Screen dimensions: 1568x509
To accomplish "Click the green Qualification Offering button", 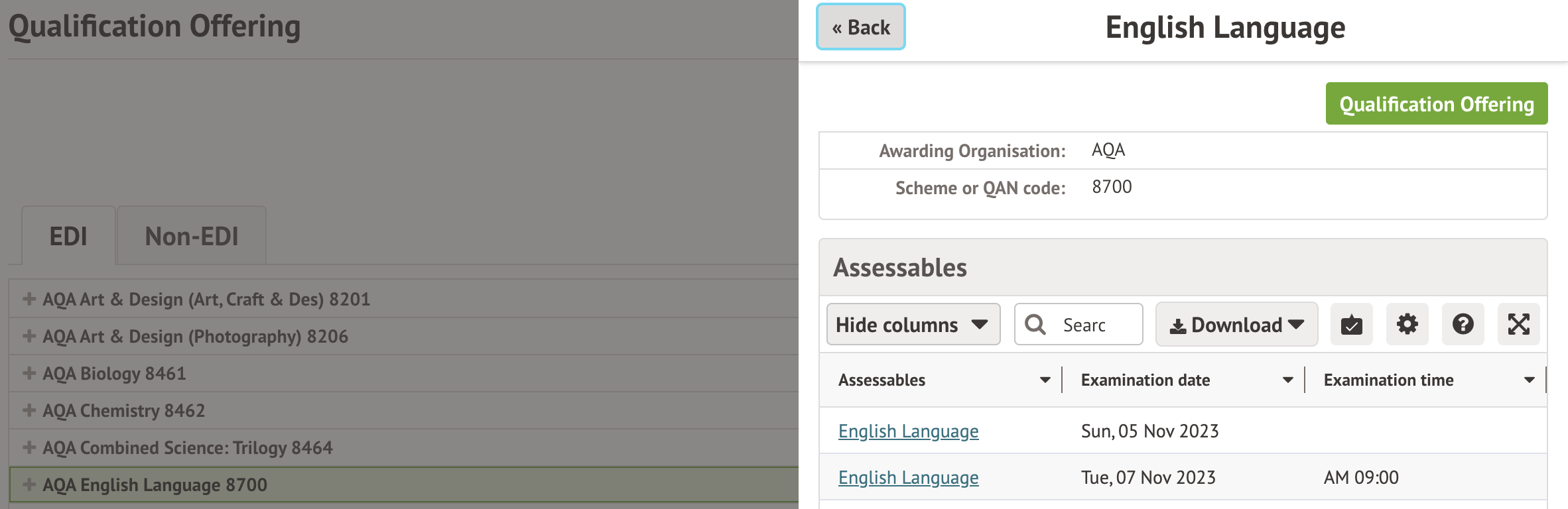I will [1436, 104].
